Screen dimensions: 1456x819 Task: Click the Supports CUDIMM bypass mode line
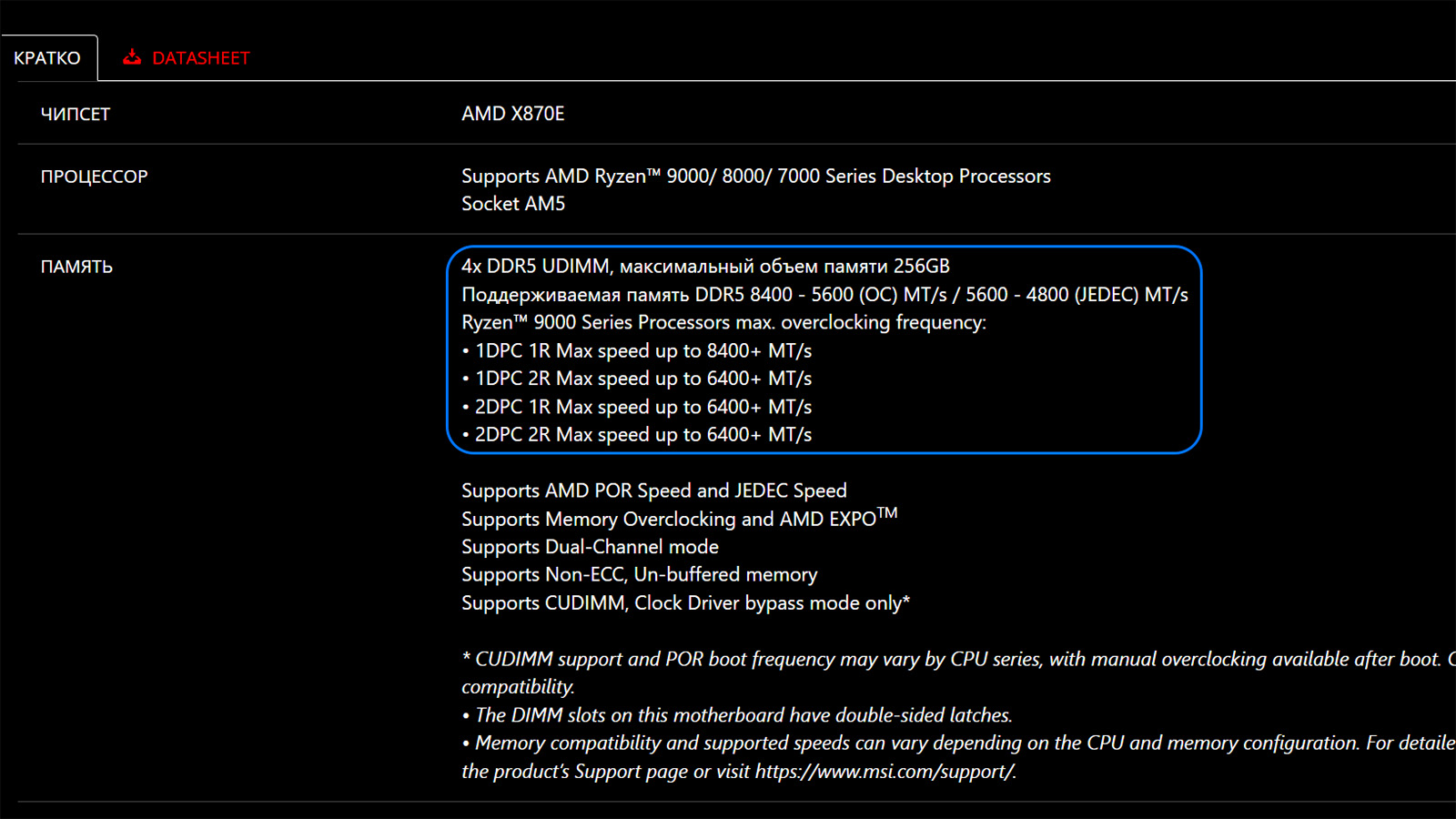684,603
